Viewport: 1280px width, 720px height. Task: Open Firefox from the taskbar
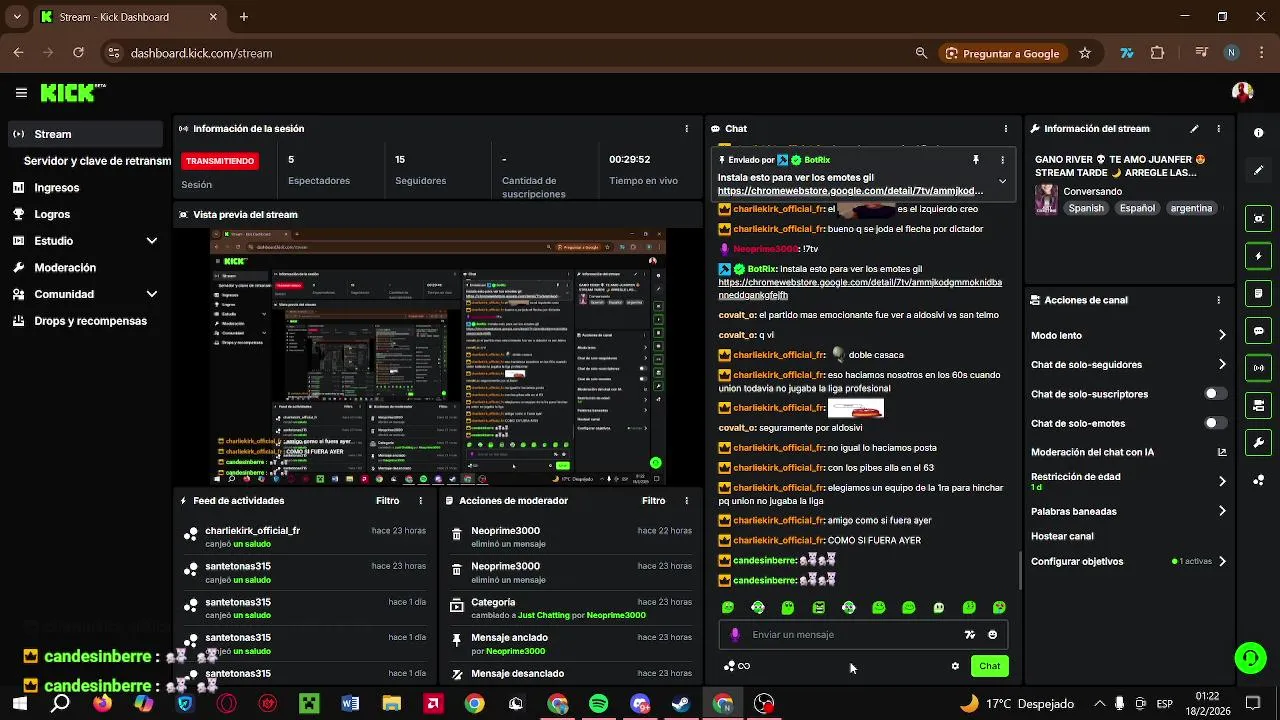(102, 704)
